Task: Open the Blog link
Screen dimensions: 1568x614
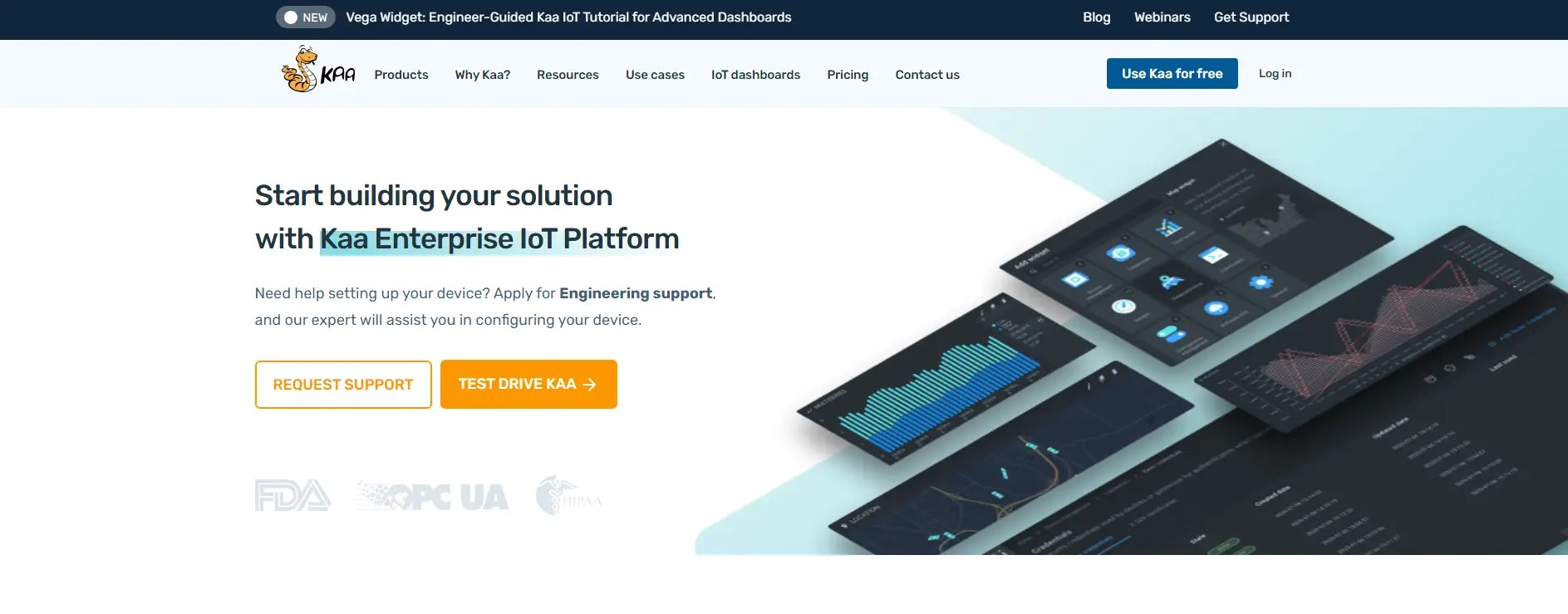Action: pyautogui.click(x=1096, y=17)
